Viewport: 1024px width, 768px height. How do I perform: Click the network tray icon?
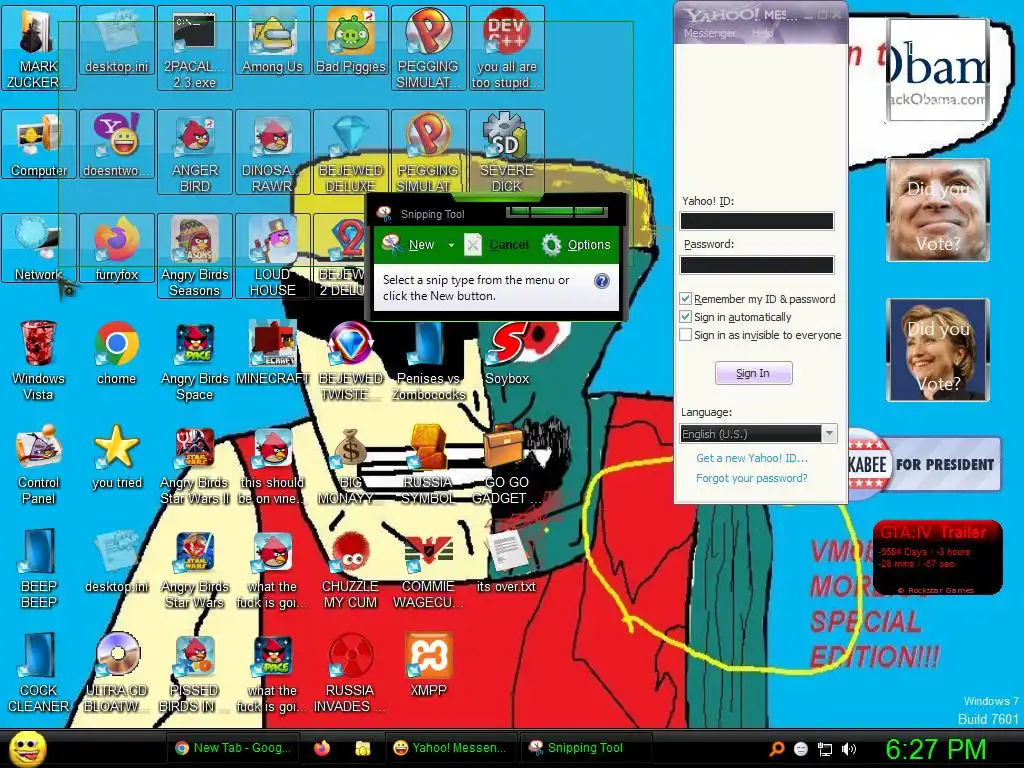click(x=825, y=749)
